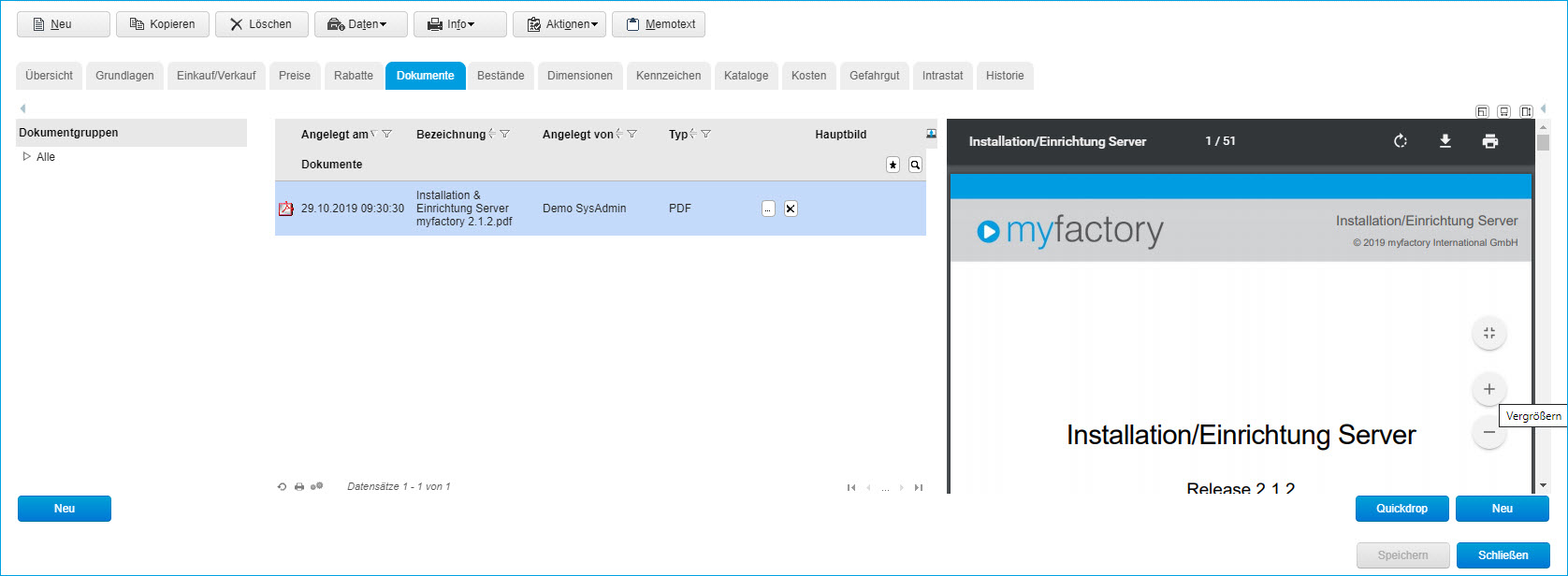1568x576 pixels.
Task: Filter the Angelegt am column
Action: (387, 135)
